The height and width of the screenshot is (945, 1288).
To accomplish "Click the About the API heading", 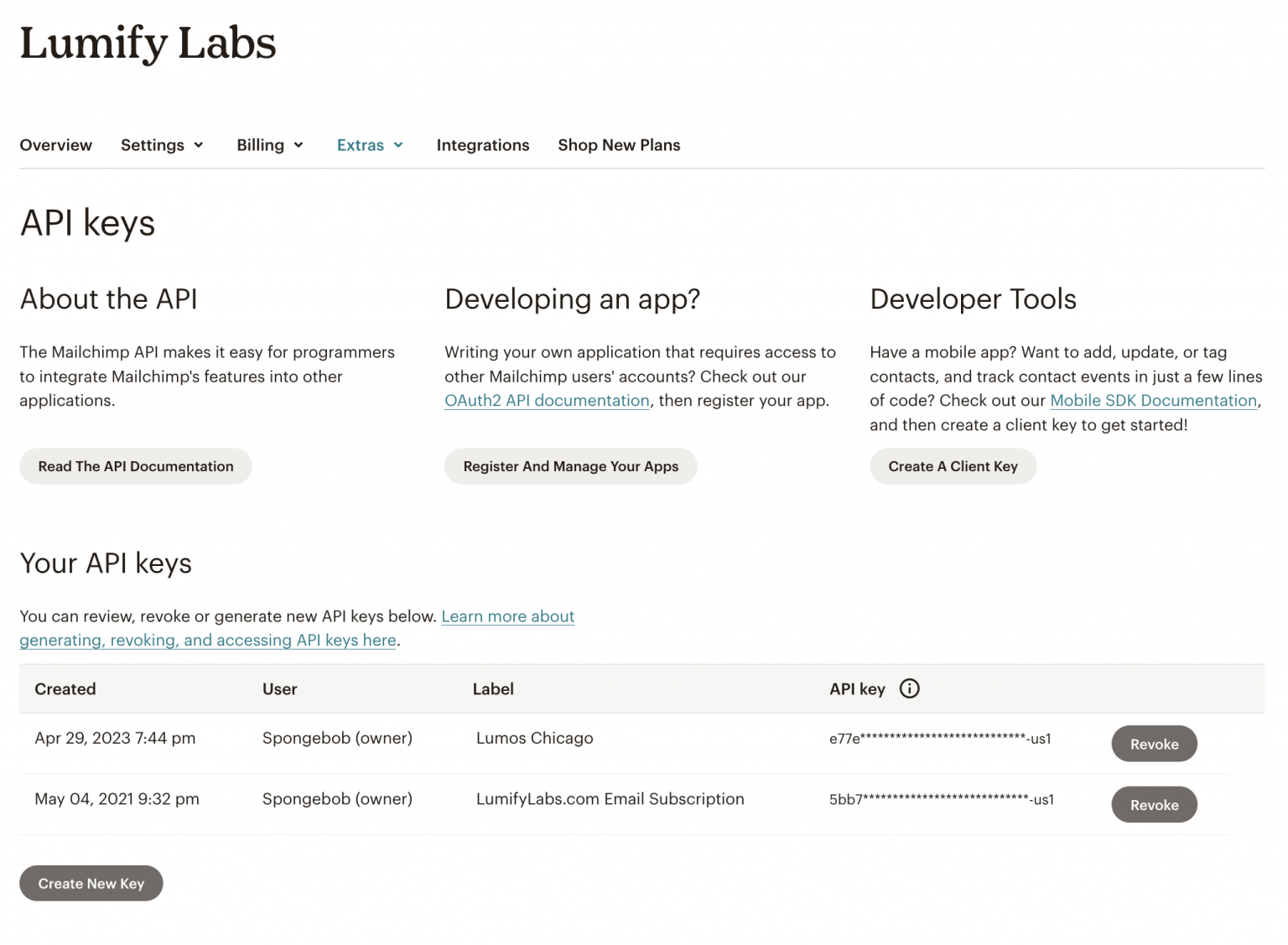I will (x=109, y=299).
